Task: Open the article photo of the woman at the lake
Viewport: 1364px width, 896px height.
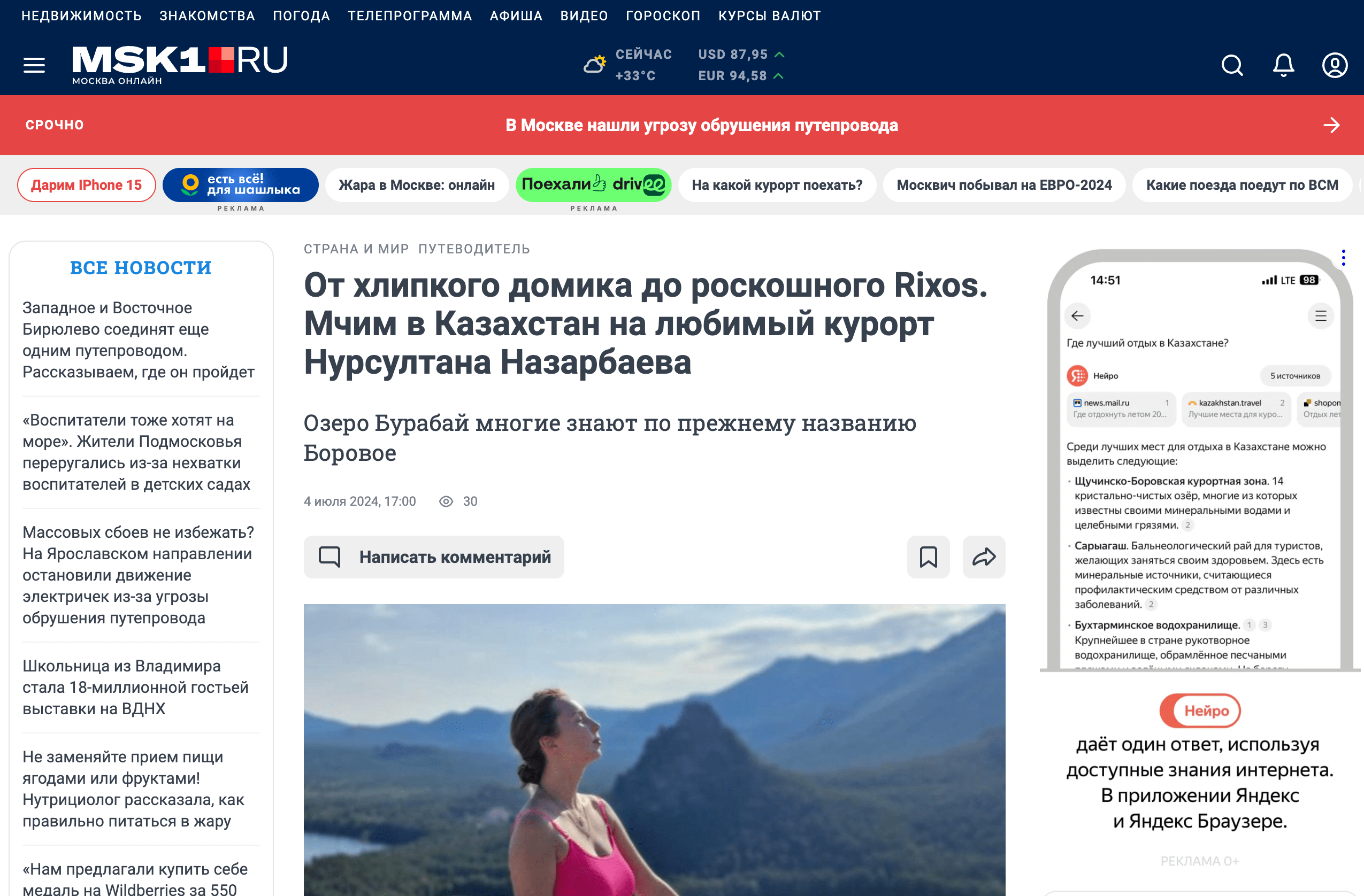Action: click(x=655, y=750)
